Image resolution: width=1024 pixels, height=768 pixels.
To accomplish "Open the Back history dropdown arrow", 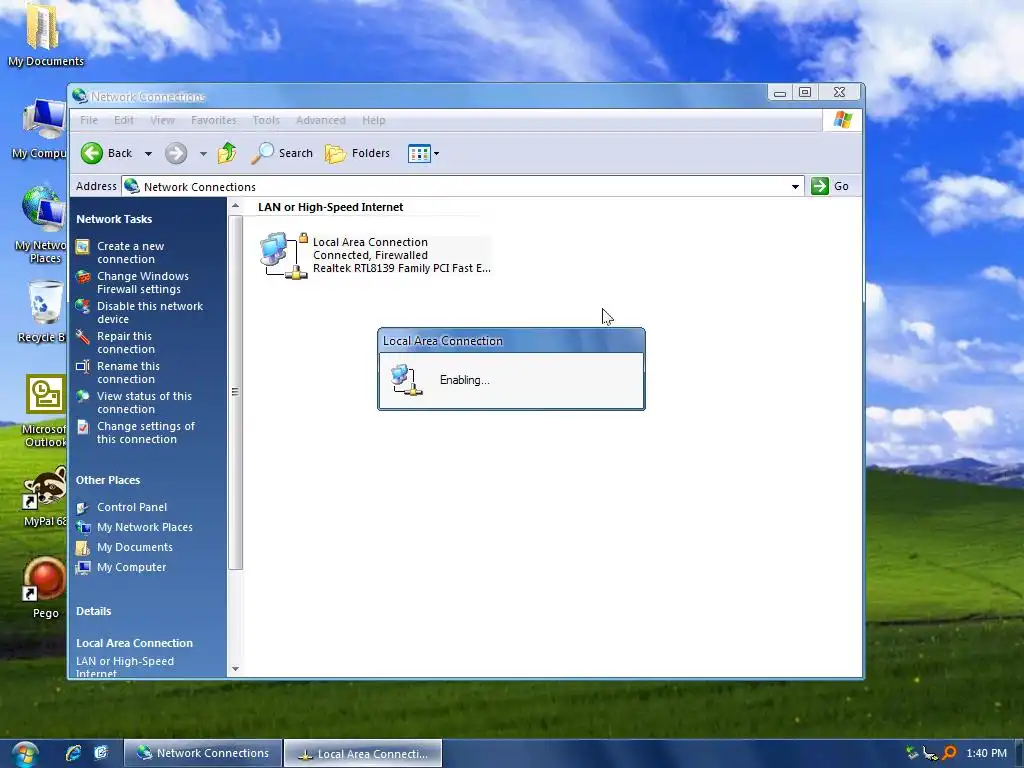I will tap(148, 153).
